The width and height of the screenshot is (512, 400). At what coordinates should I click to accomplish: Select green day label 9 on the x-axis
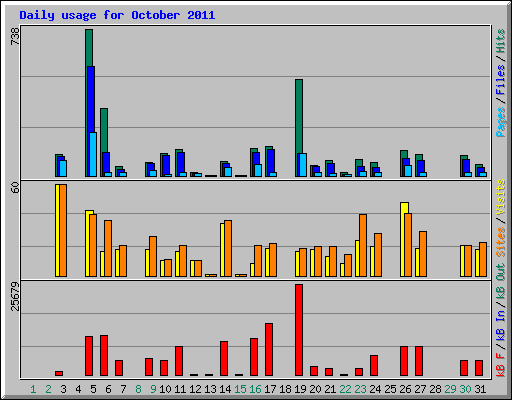pos(153,389)
